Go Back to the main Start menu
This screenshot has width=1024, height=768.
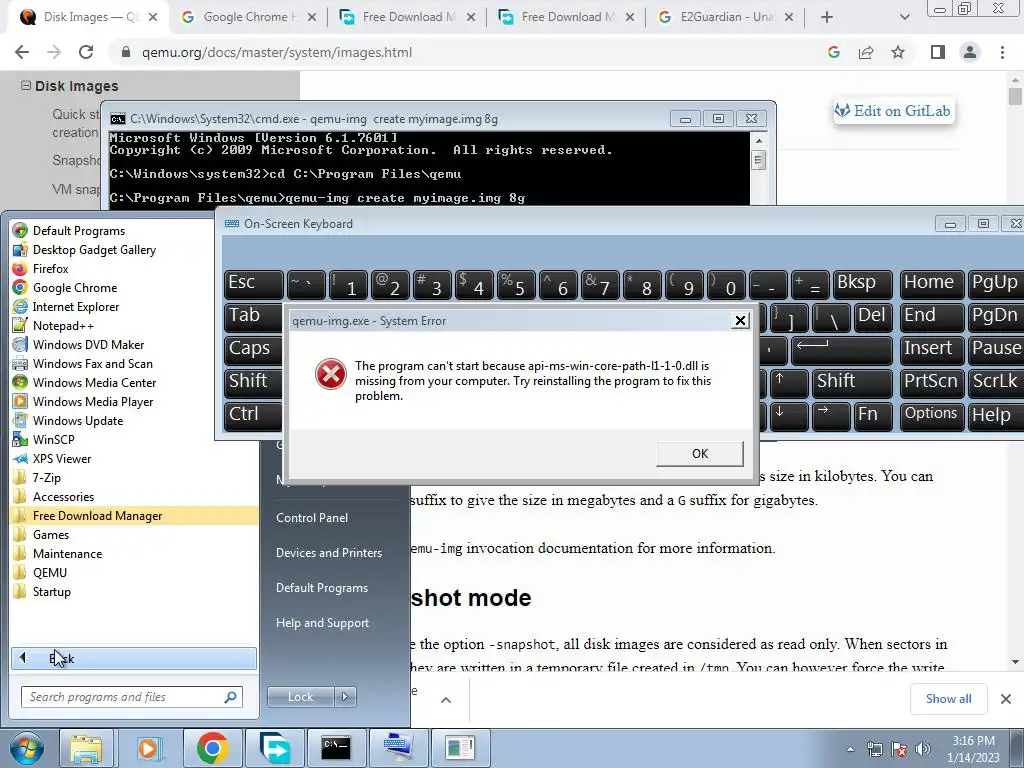133,658
